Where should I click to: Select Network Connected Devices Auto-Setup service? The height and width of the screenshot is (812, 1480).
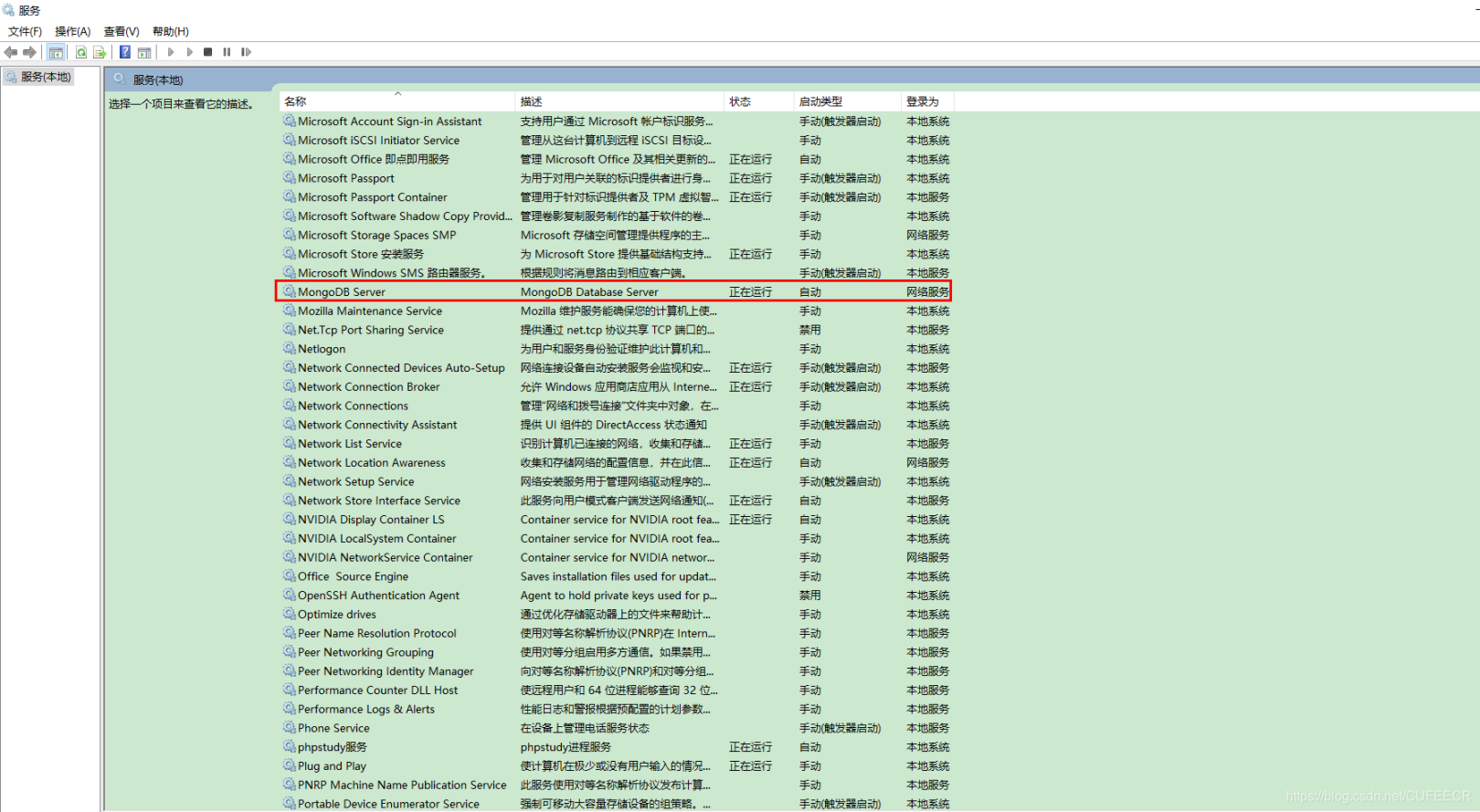tap(401, 368)
